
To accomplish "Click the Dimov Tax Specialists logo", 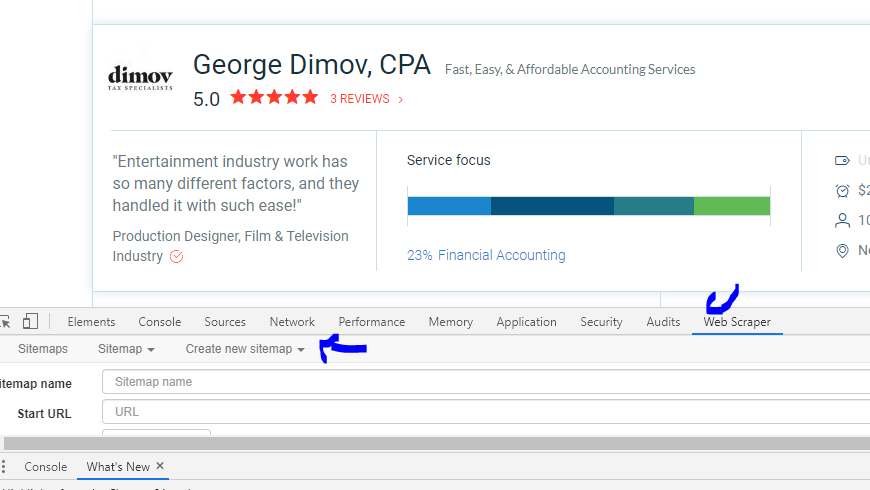I will point(140,78).
